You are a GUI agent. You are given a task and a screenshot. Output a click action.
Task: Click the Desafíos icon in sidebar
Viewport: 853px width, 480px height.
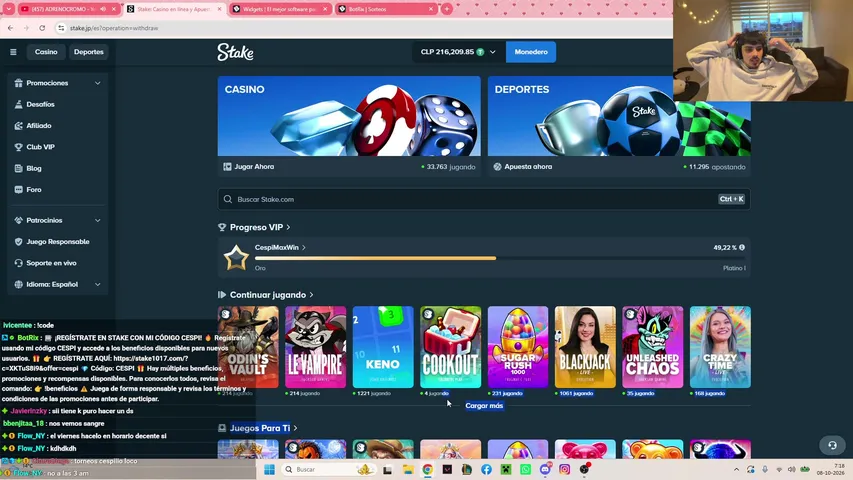coord(18,104)
